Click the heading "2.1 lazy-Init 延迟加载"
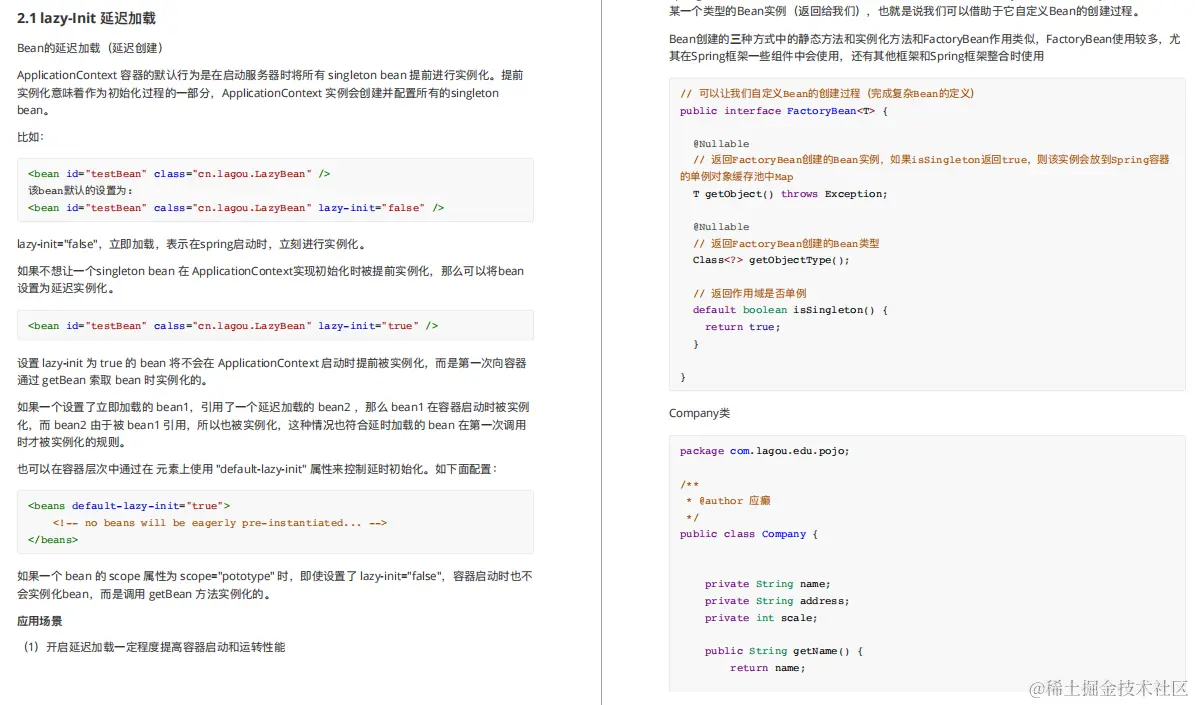The image size is (1195, 705). (88, 17)
